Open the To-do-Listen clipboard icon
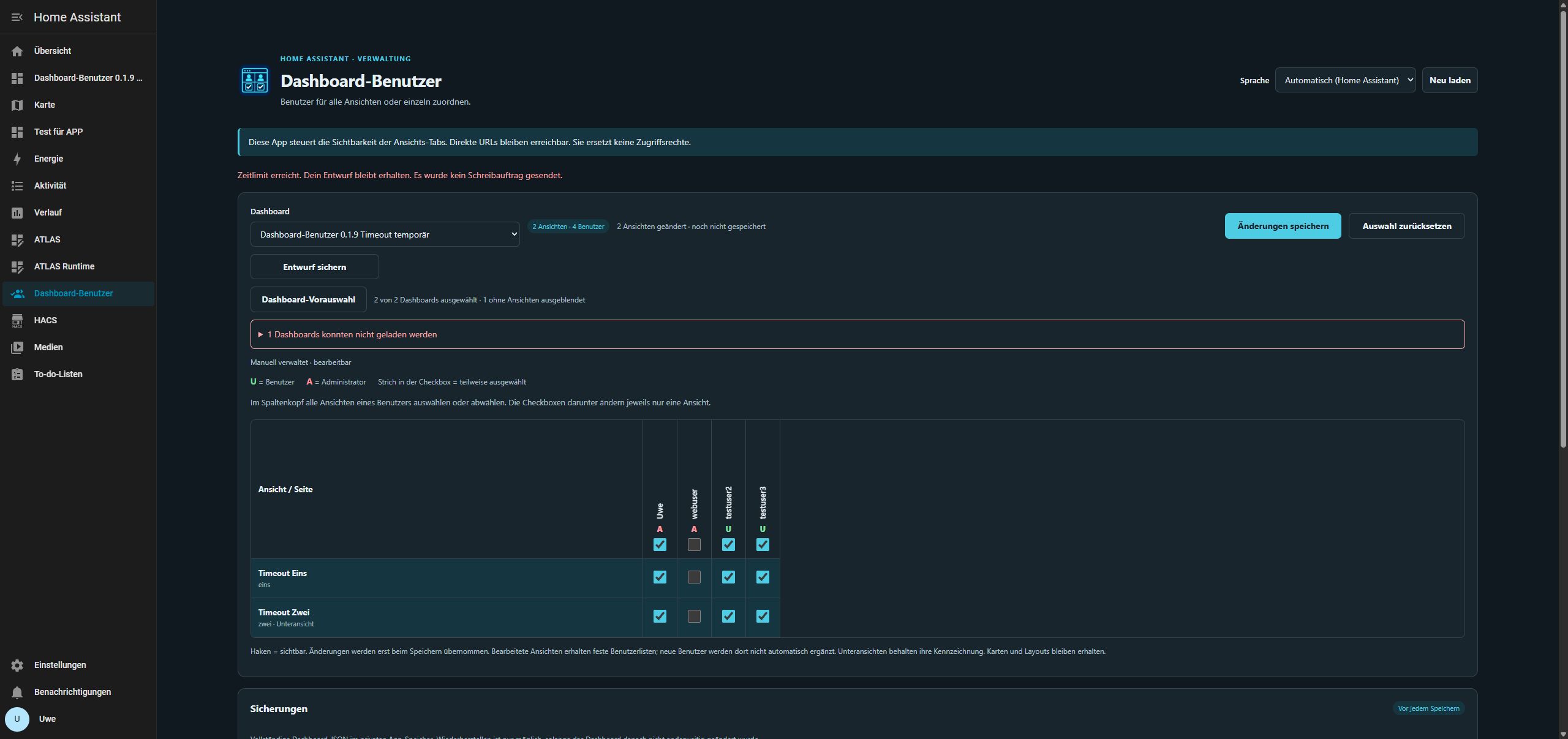The width and height of the screenshot is (1568, 739). tap(17, 374)
